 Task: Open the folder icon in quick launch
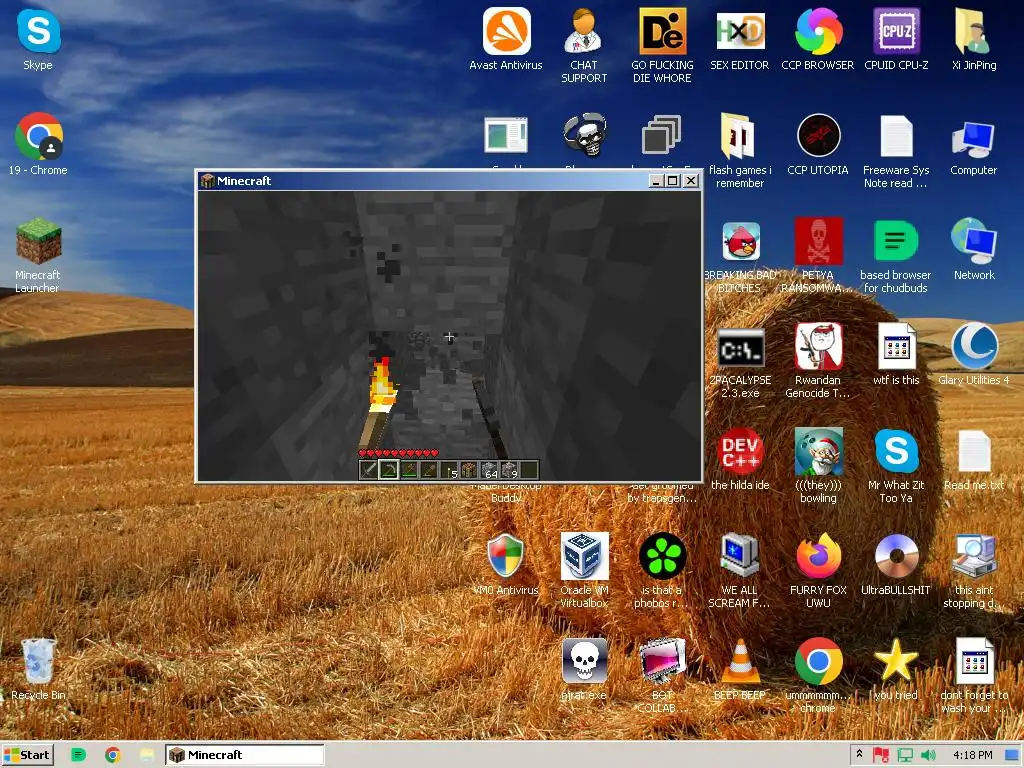click(x=147, y=755)
